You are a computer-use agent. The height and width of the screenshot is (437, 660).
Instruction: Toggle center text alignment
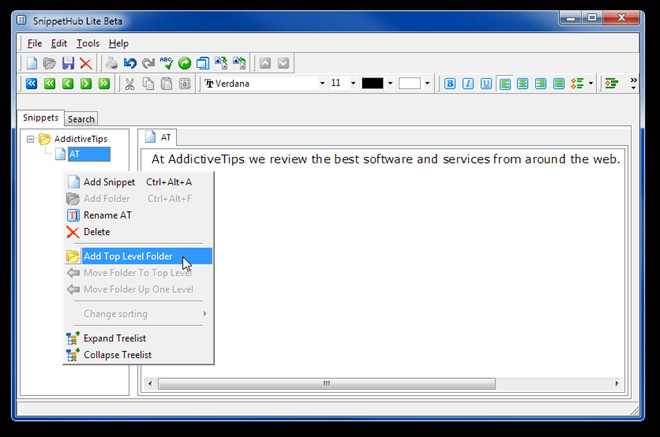point(522,83)
